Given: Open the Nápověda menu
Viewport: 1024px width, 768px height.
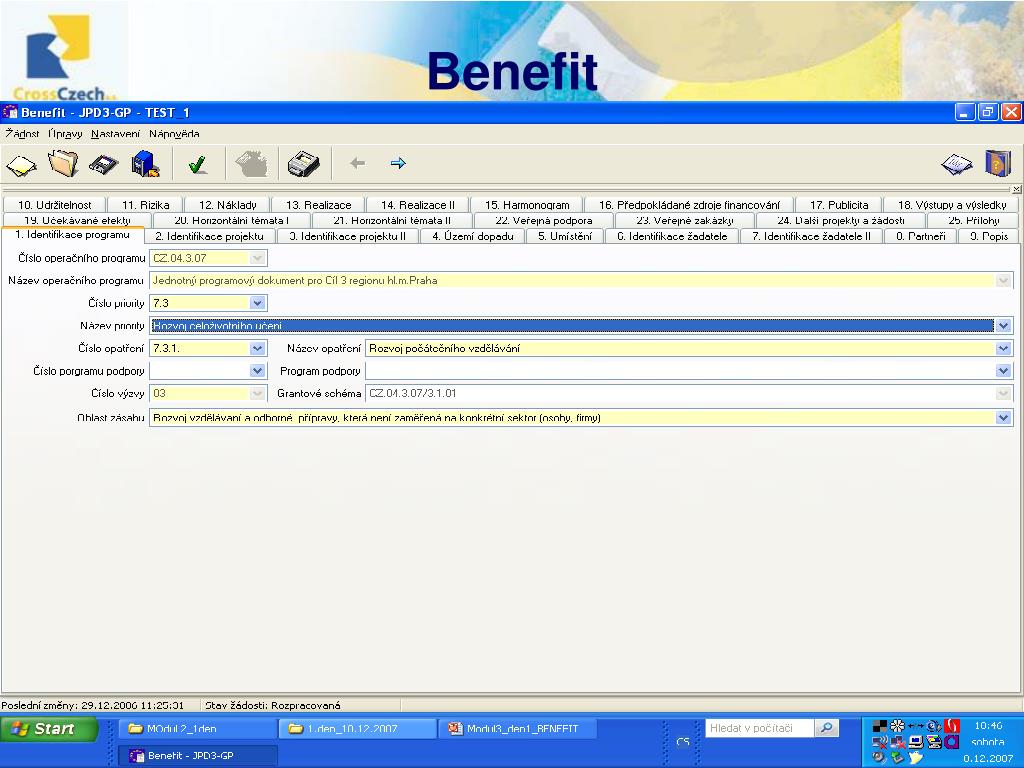Looking at the screenshot, I should click(174, 134).
